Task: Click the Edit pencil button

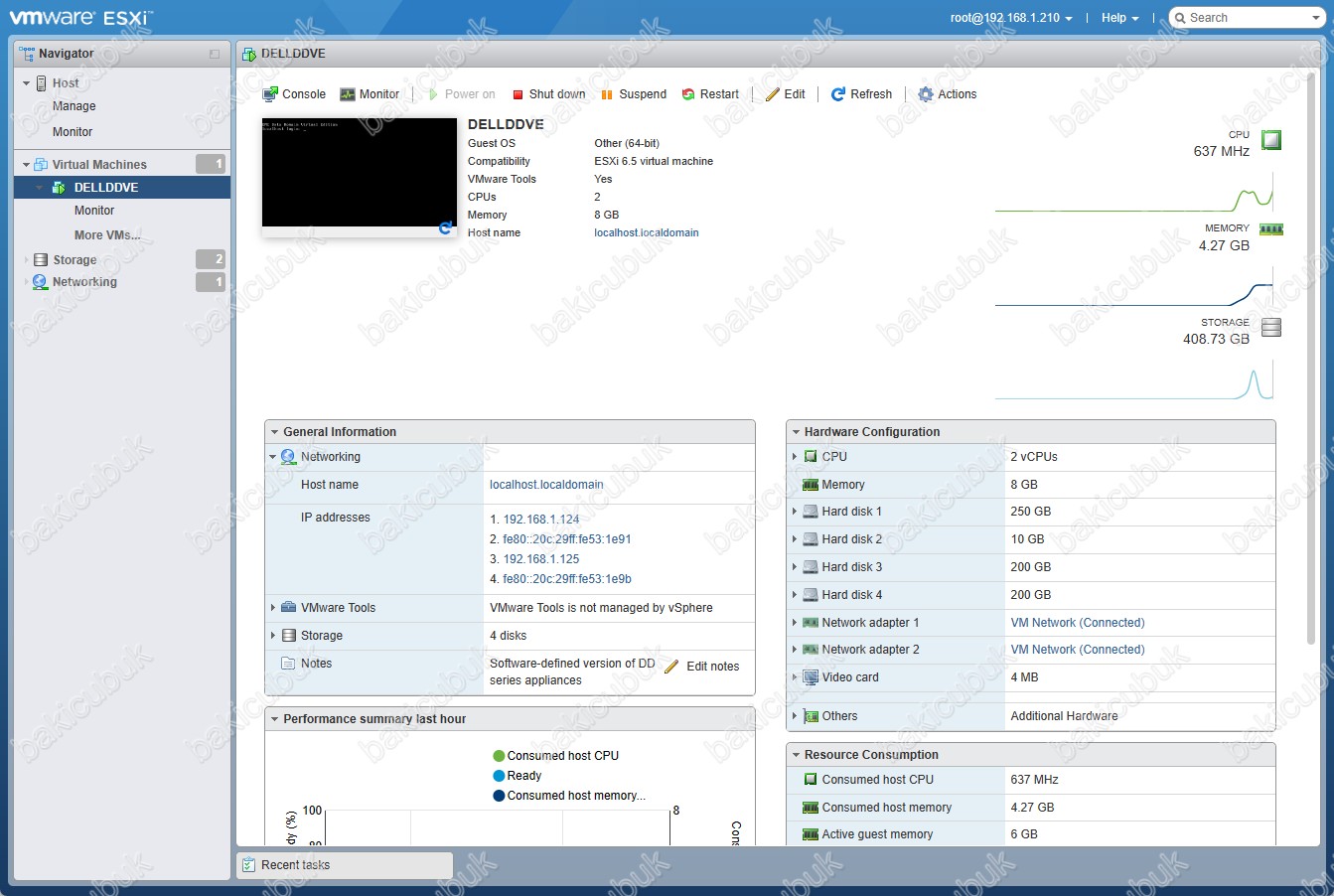Action: coord(786,94)
